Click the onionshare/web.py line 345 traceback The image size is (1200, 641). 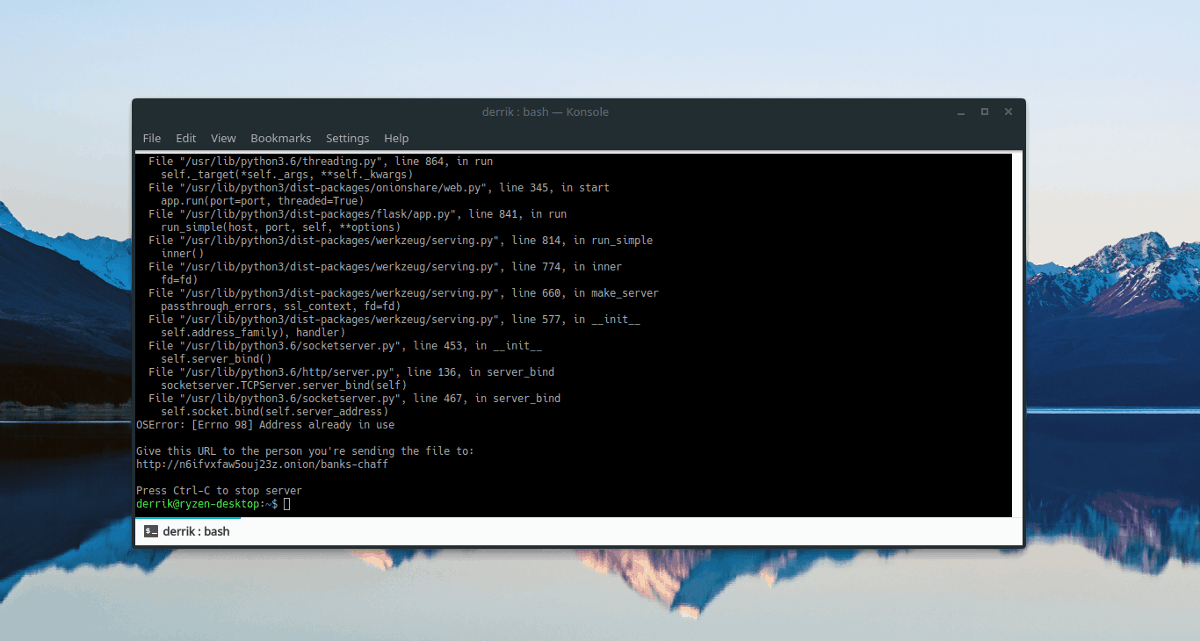pyautogui.click(x=379, y=187)
